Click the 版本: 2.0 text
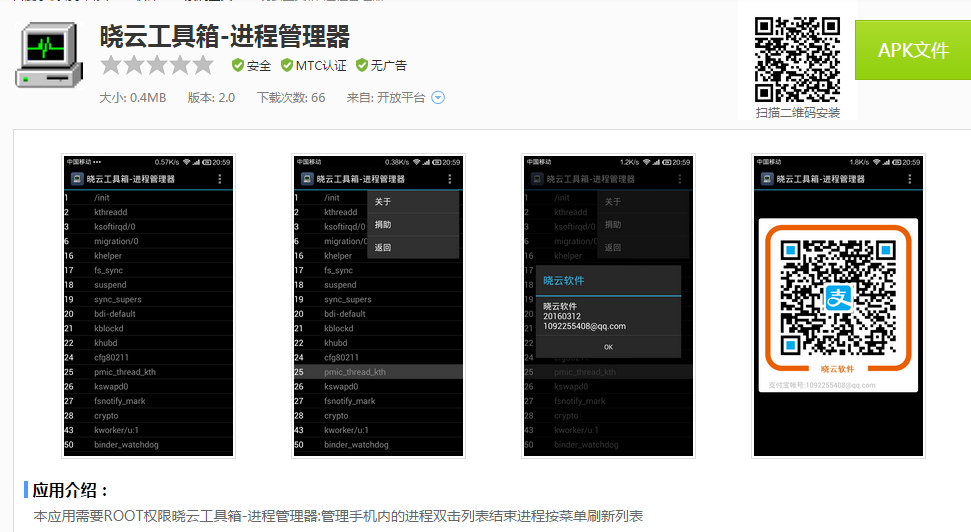Screen dimensions: 971x532 click(x=211, y=98)
